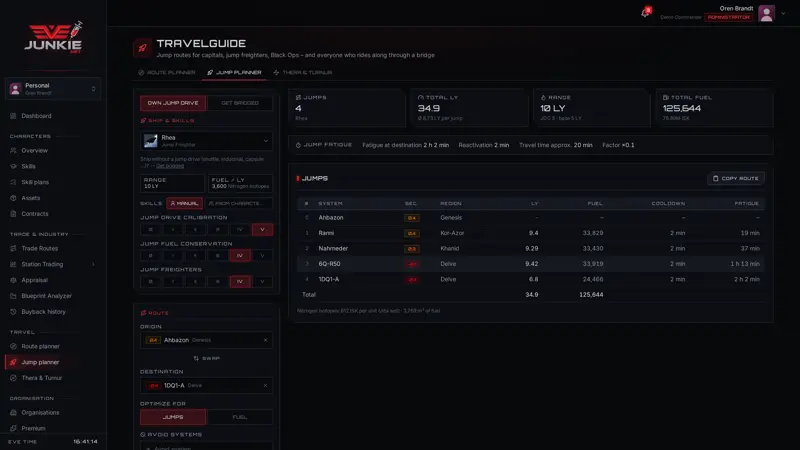Open the notifications bell icon
The width and height of the screenshot is (800, 450).
[645, 13]
